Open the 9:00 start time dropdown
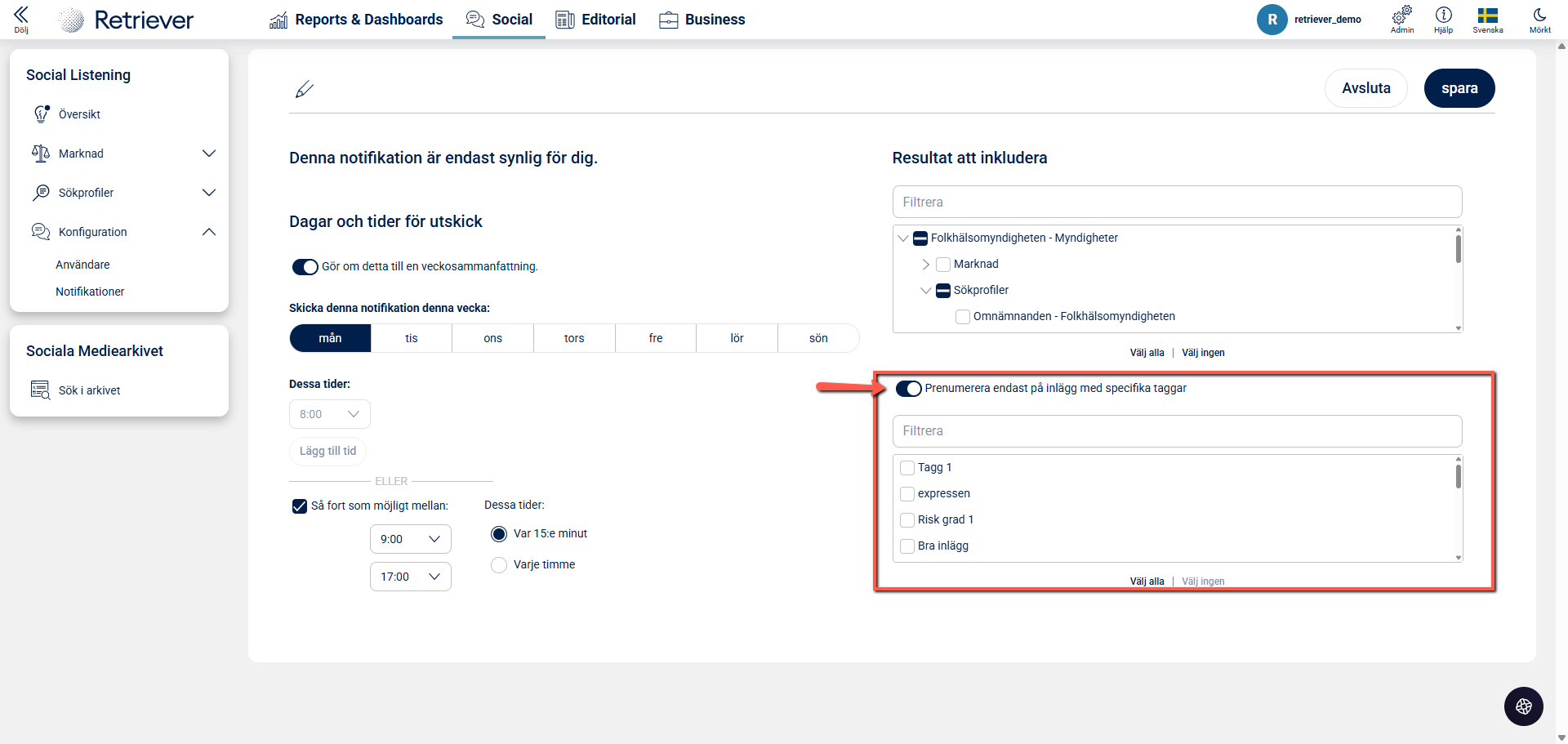 pos(410,539)
